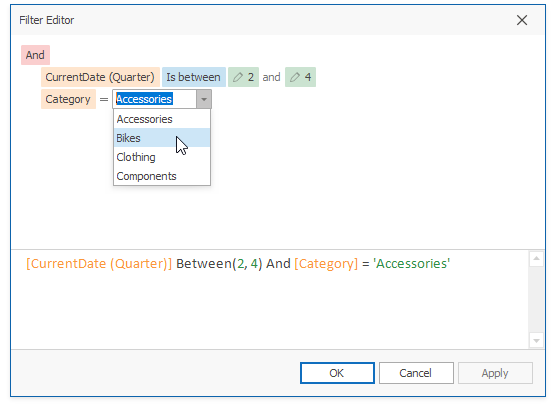Close the Filter Editor dialog
This screenshot has height=405, width=556.
(522, 20)
